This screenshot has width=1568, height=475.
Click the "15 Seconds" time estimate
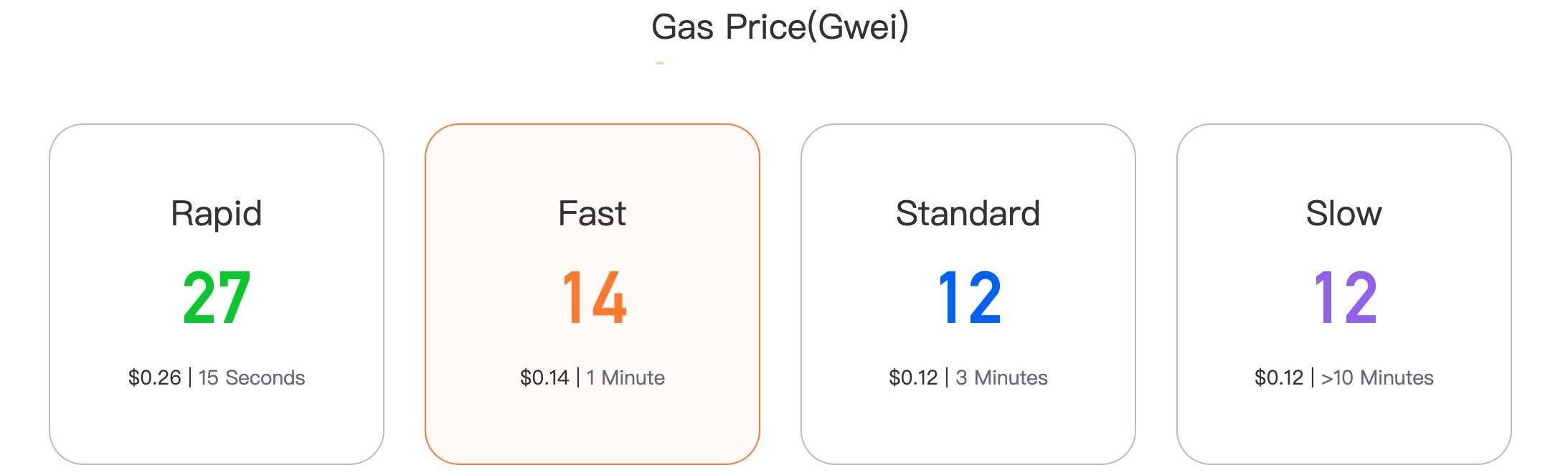252,377
